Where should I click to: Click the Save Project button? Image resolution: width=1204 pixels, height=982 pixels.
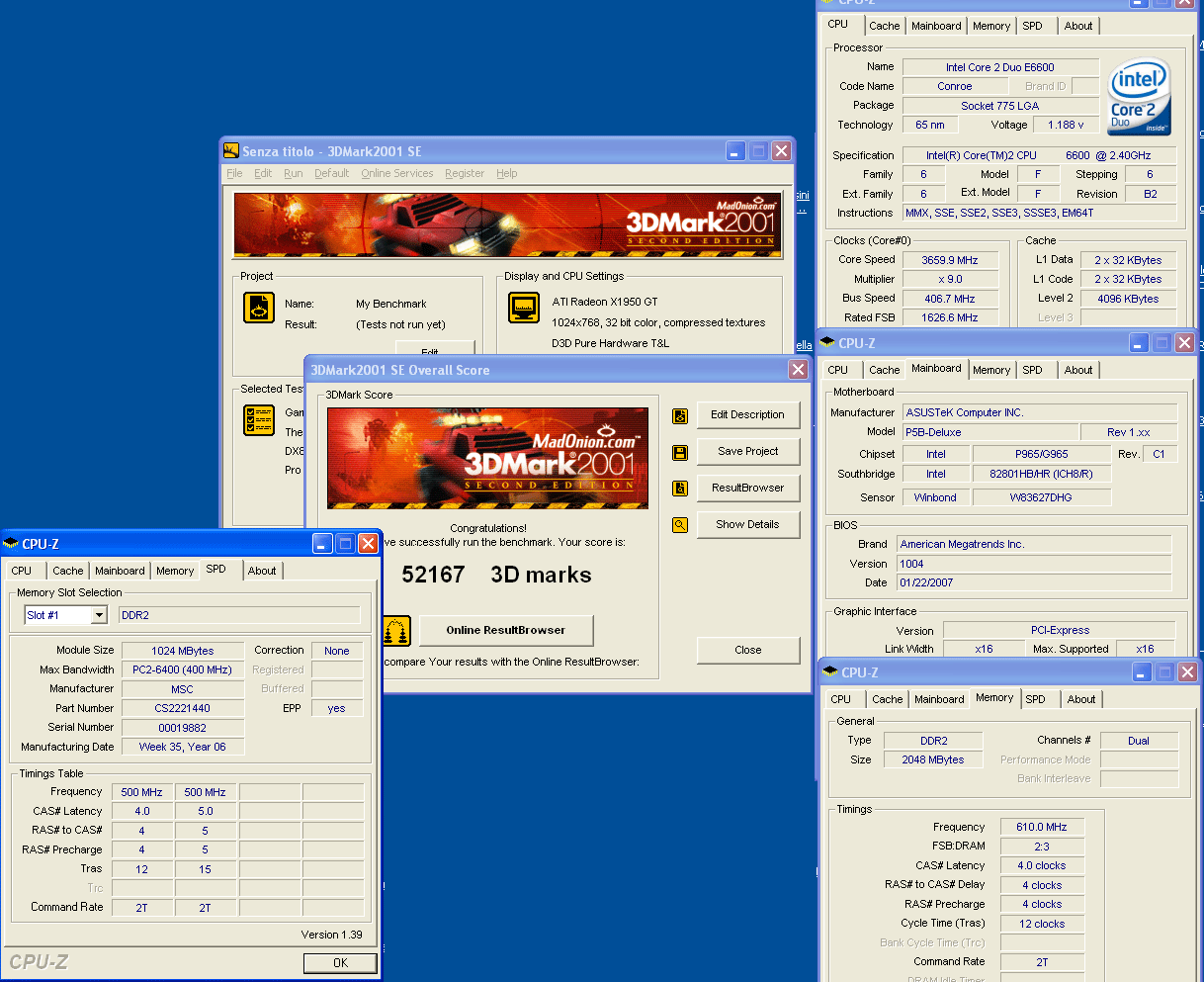pos(747,452)
